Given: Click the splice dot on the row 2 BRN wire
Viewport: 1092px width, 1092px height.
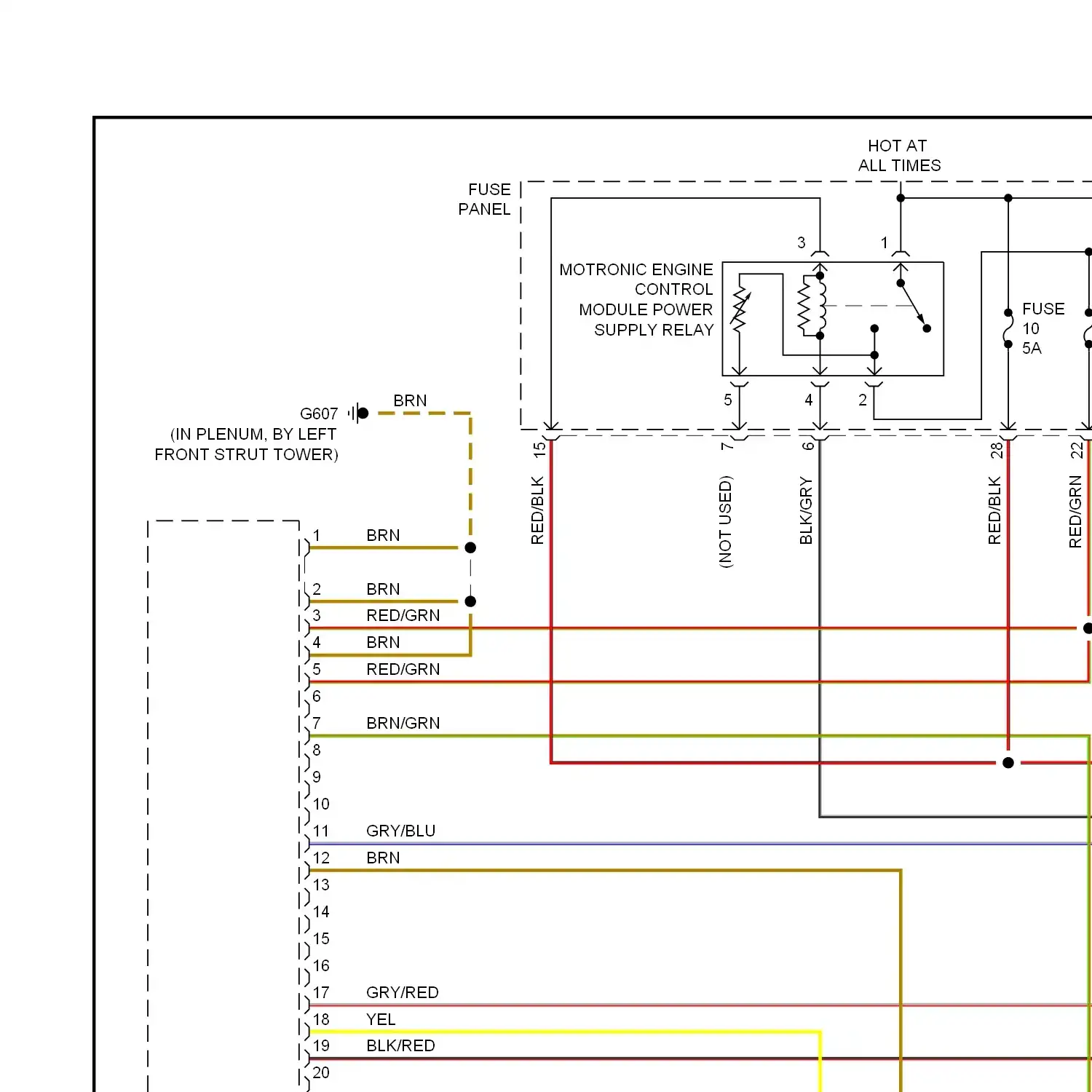Looking at the screenshot, I should [x=470, y=601].
